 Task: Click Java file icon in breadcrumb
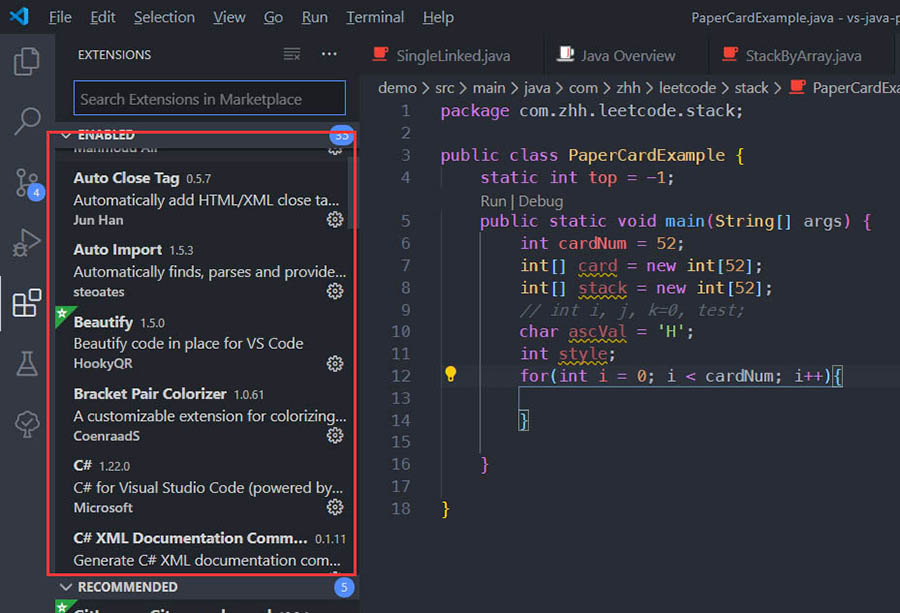pyautogui.click(x=797, y=87)
